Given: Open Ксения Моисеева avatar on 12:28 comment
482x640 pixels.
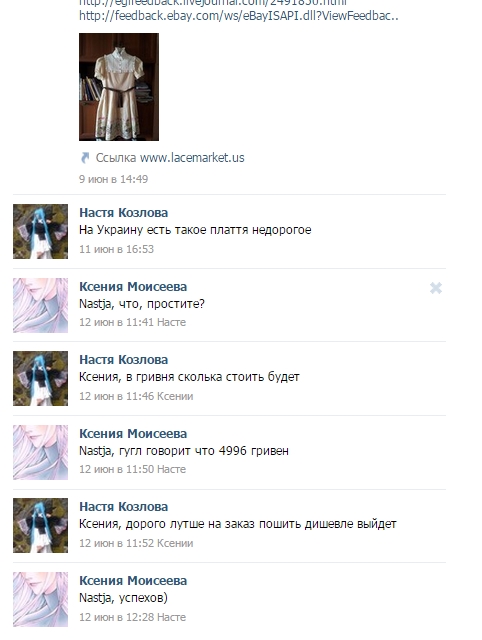Looking at the screenshot, I should click(x=40, y=599).
